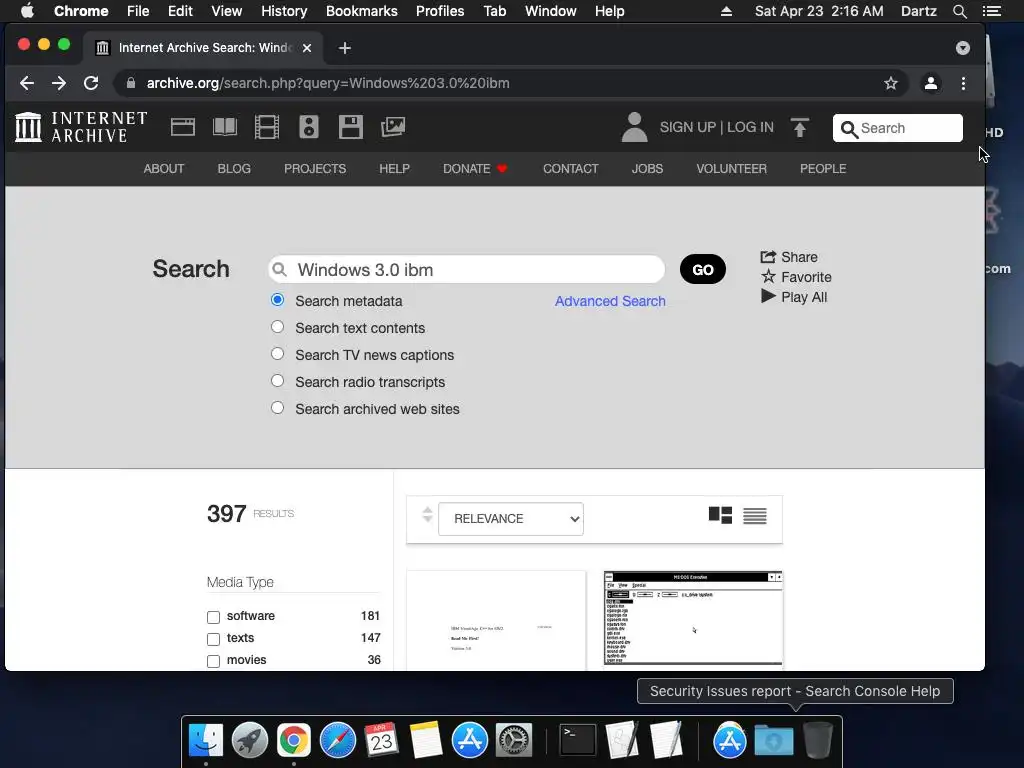Open the Edit menu

point(180,11)
